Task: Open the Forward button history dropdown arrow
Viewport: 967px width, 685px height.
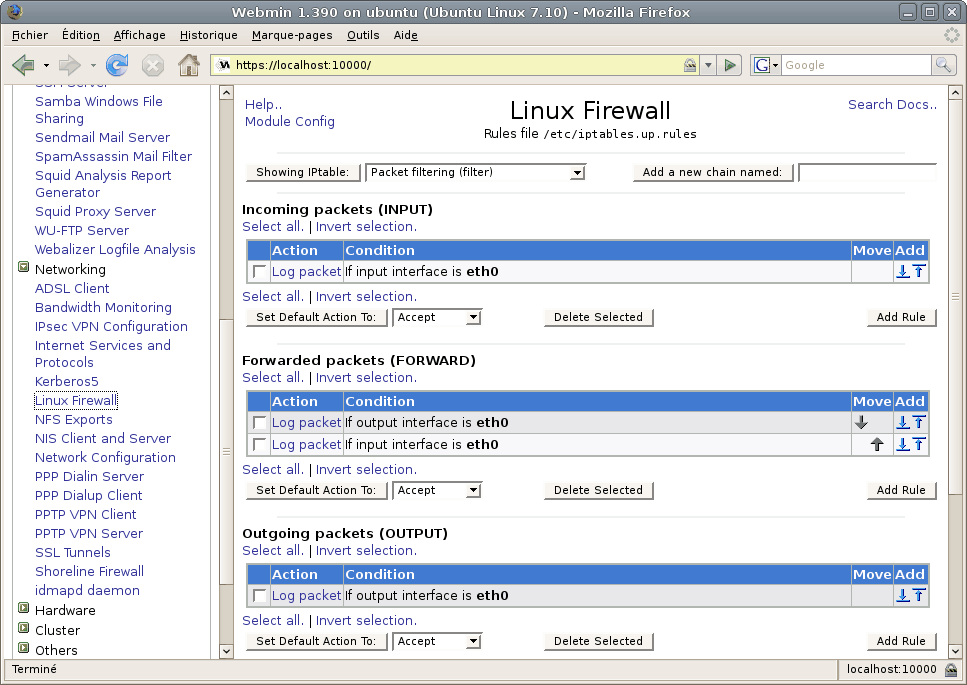Action: click(93, 65)
